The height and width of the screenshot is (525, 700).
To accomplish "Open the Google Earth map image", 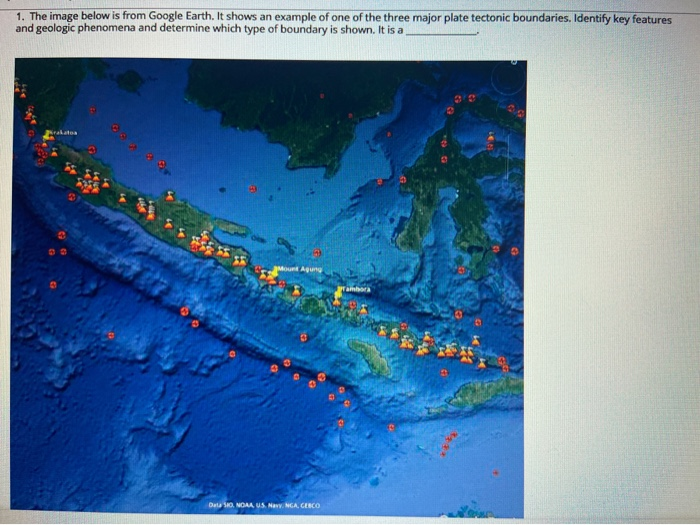I will click(268, 288).
